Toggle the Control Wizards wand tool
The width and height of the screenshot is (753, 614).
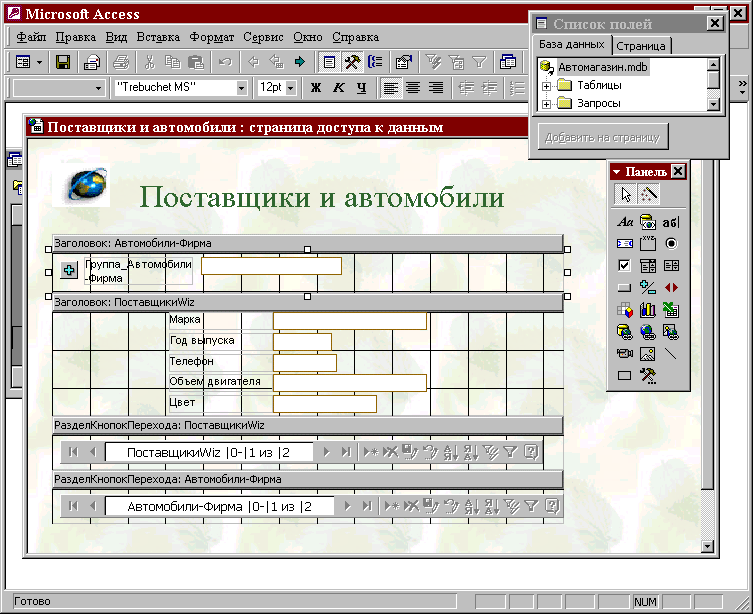tap(648, 194)
